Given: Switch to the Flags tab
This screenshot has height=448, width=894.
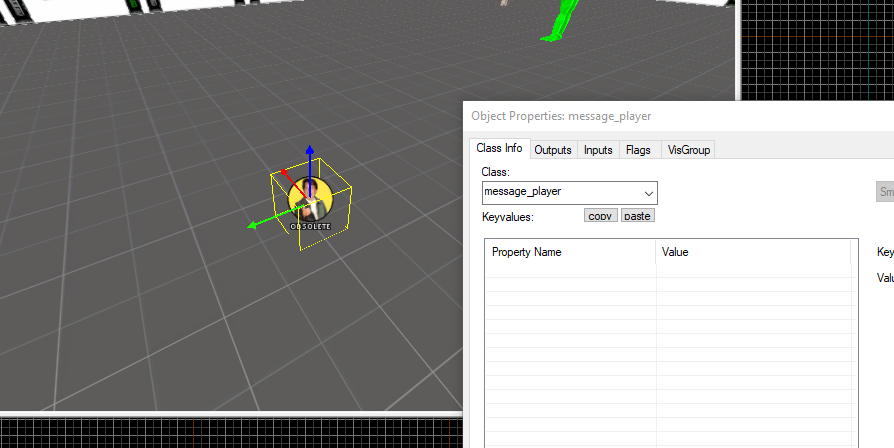Looking at the screenshot, I should (x=638, y=150).
